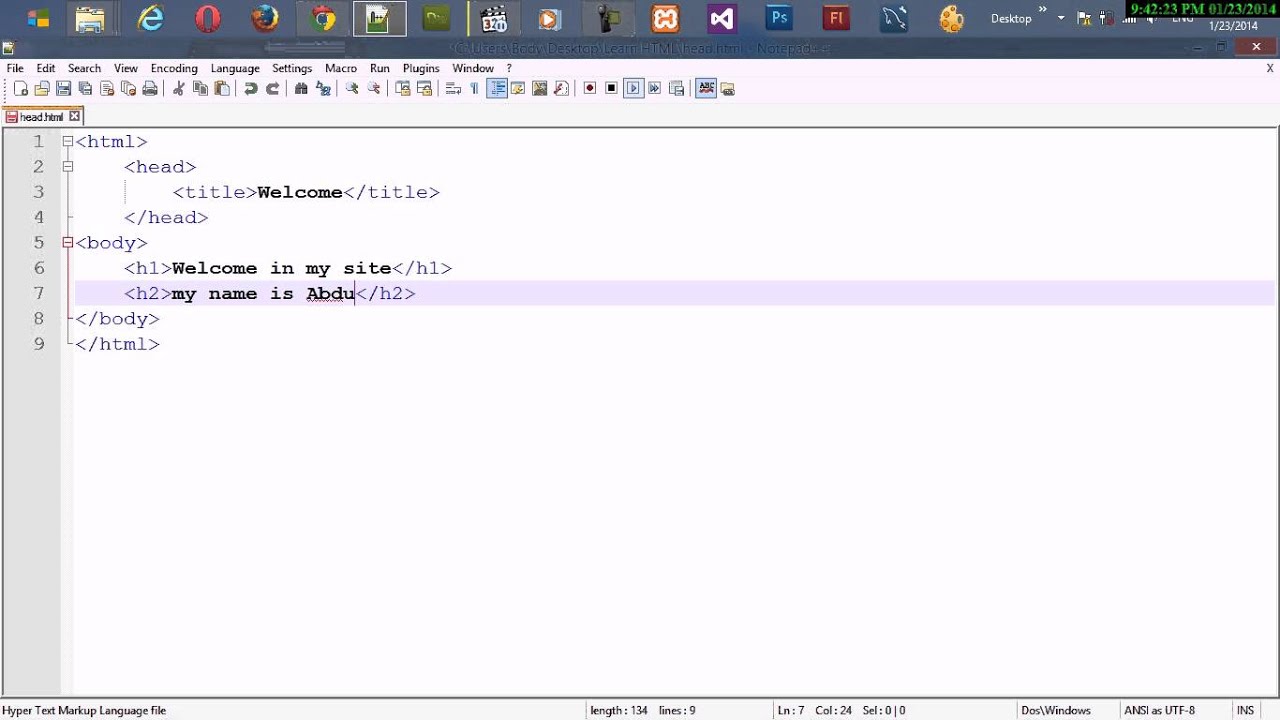The height and width of the screenshot is (720, 1280).
Task: Click the taskbar clock showing 9:42:23 PM
Action: 1202,9
